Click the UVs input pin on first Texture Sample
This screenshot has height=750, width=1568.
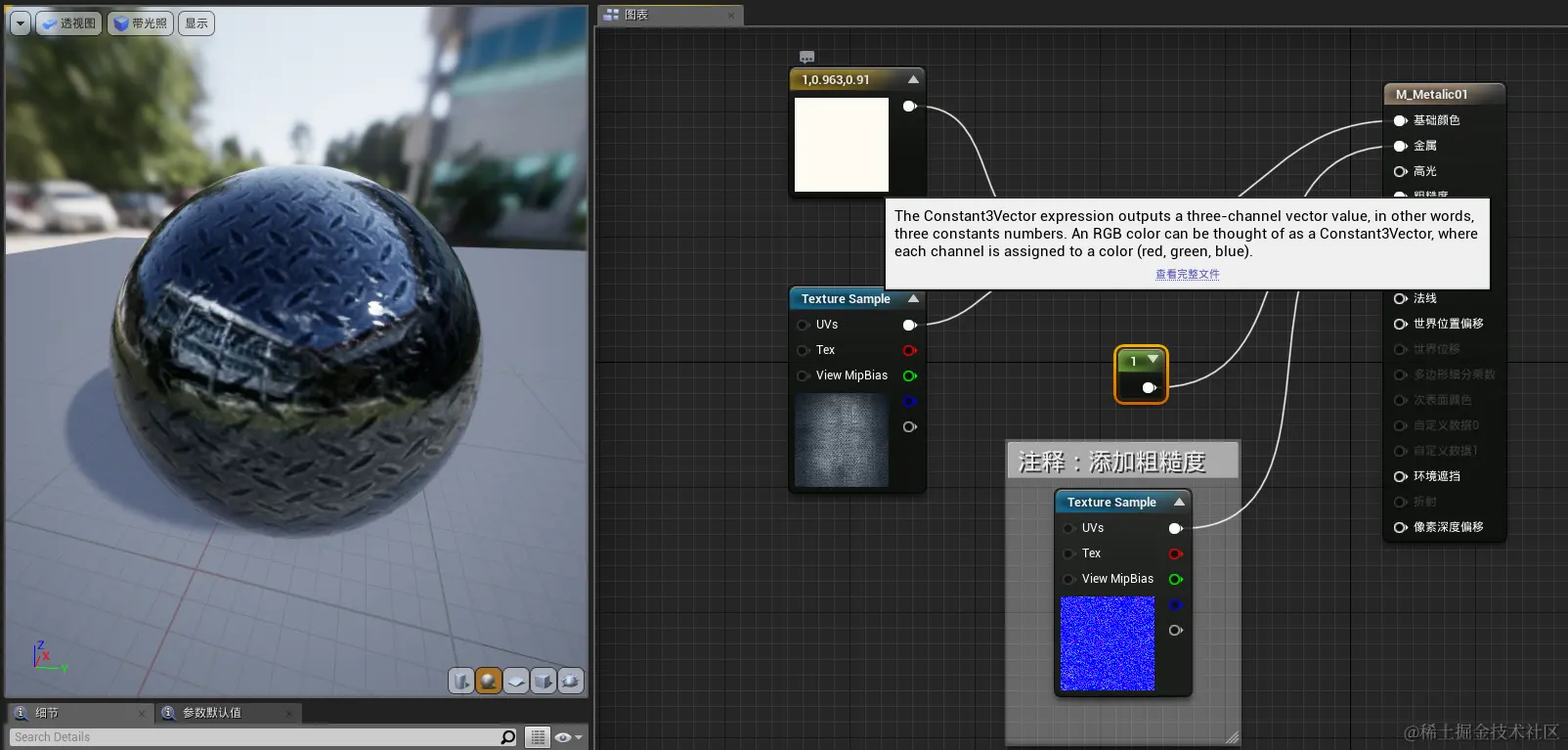804,325
